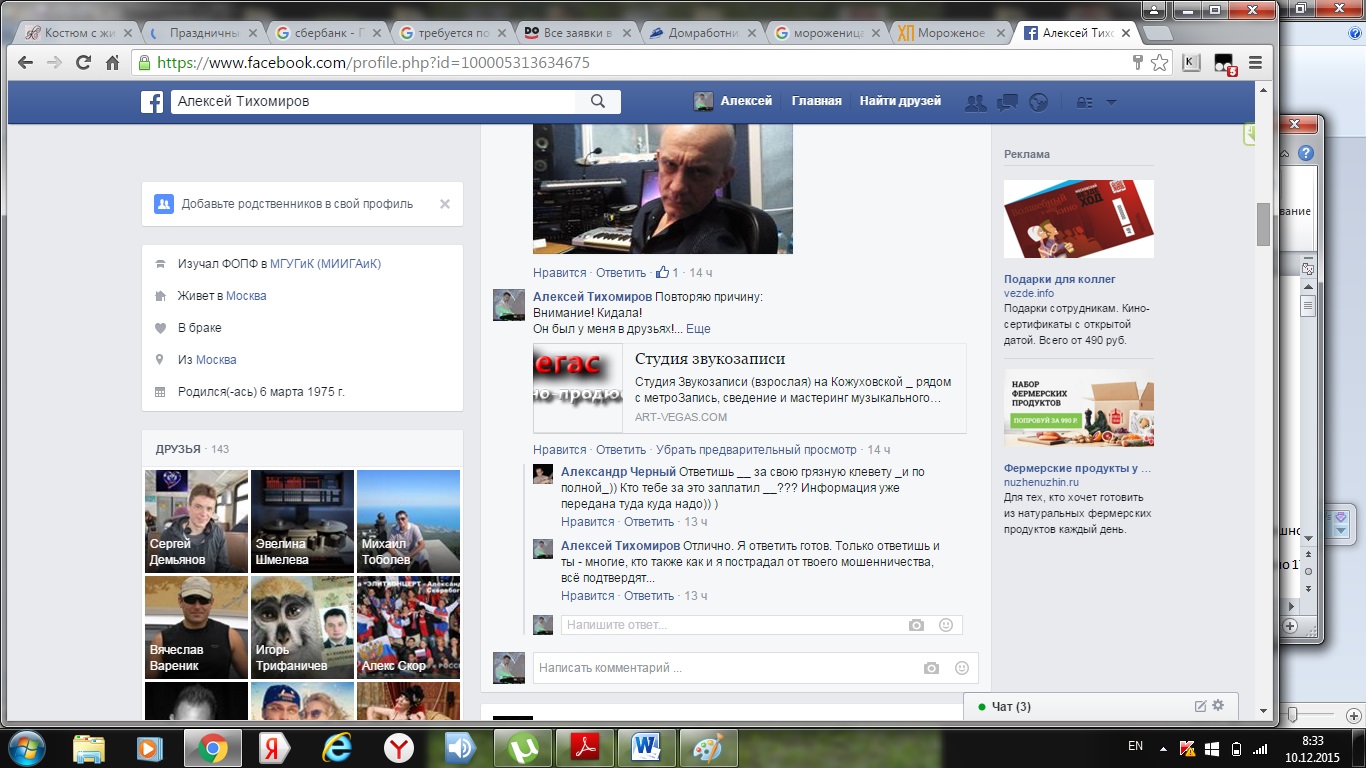This screenshot has height=768, width=1366.
Task: Click the K extension icon
Action: (x=1191, y=63)
